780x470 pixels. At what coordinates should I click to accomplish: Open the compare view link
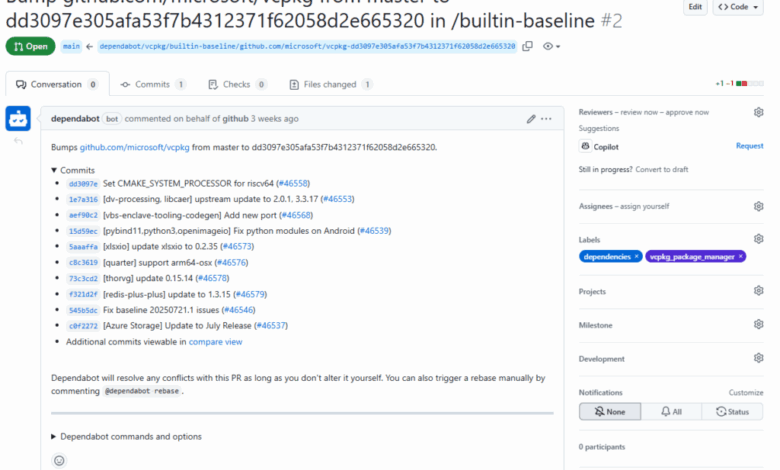[215, 342]
